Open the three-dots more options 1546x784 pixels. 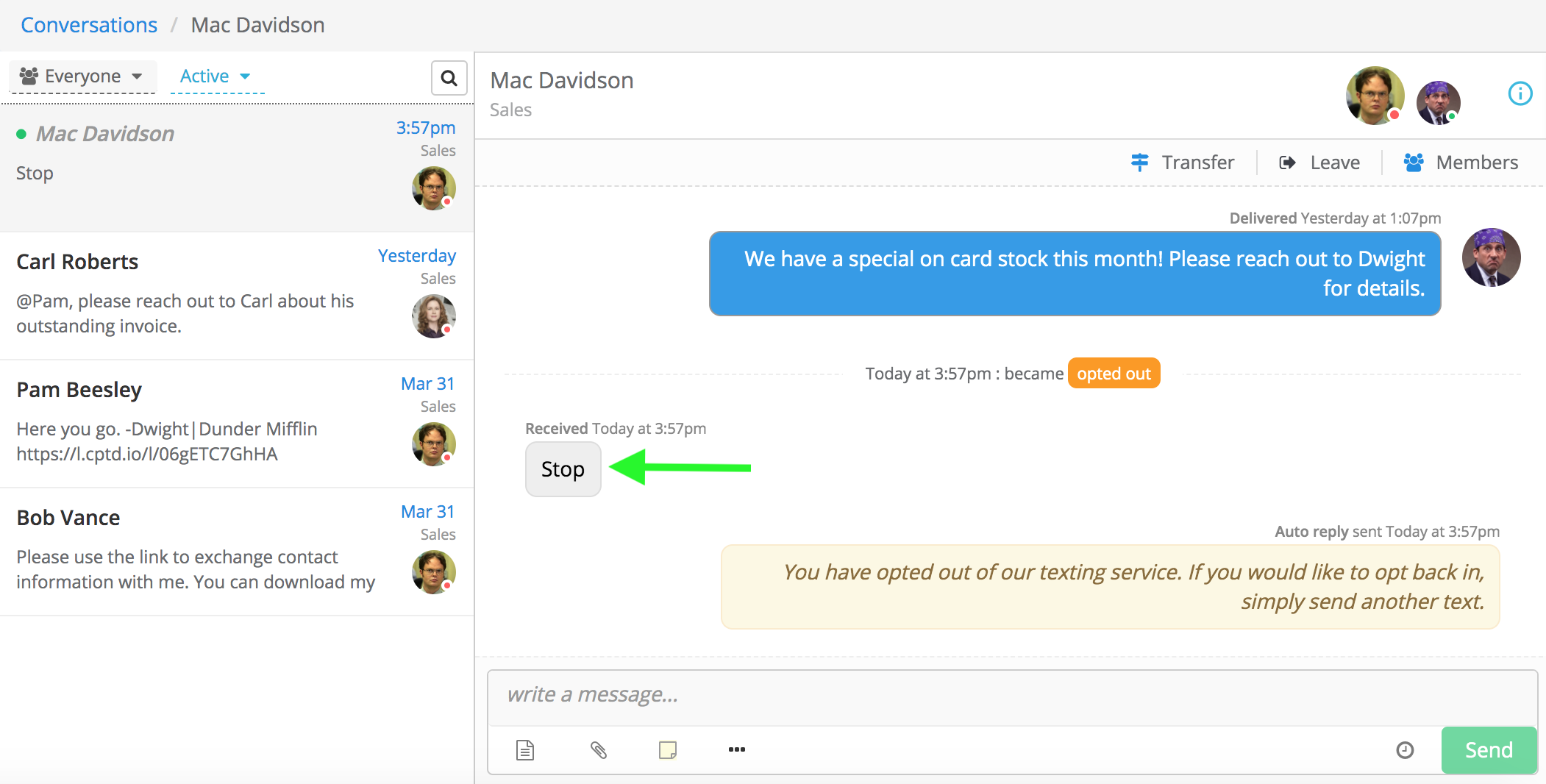point(736,749)
